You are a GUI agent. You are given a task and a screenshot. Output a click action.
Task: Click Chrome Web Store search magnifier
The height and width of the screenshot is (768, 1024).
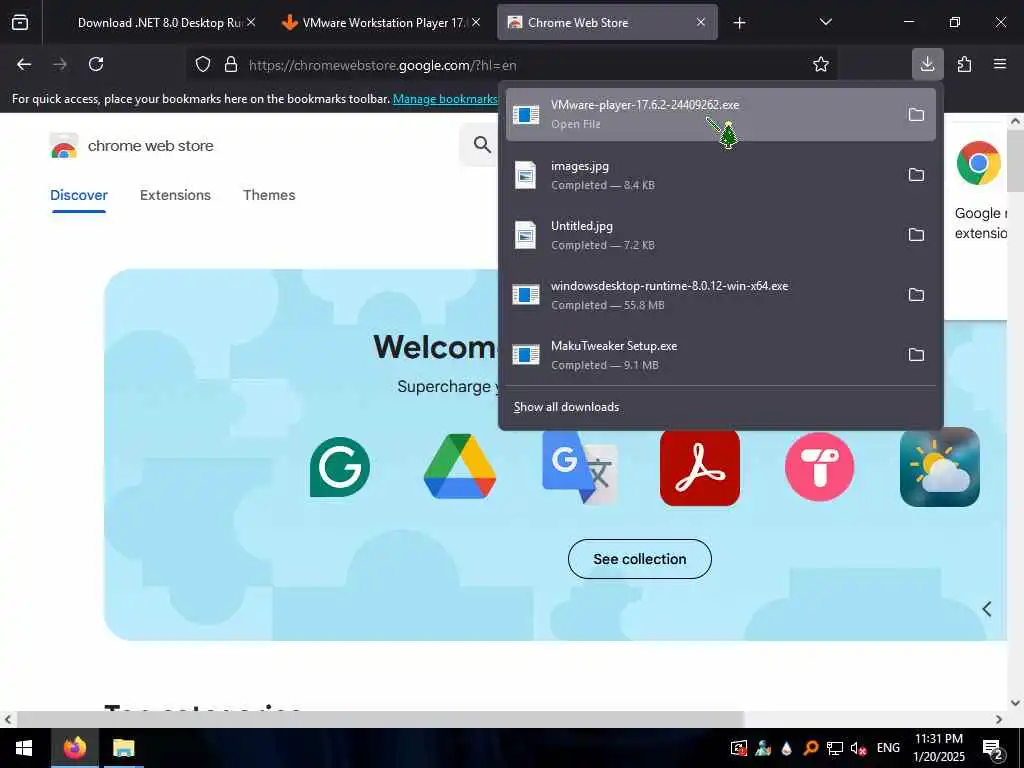pyautogui.click(x=482, y=144)
